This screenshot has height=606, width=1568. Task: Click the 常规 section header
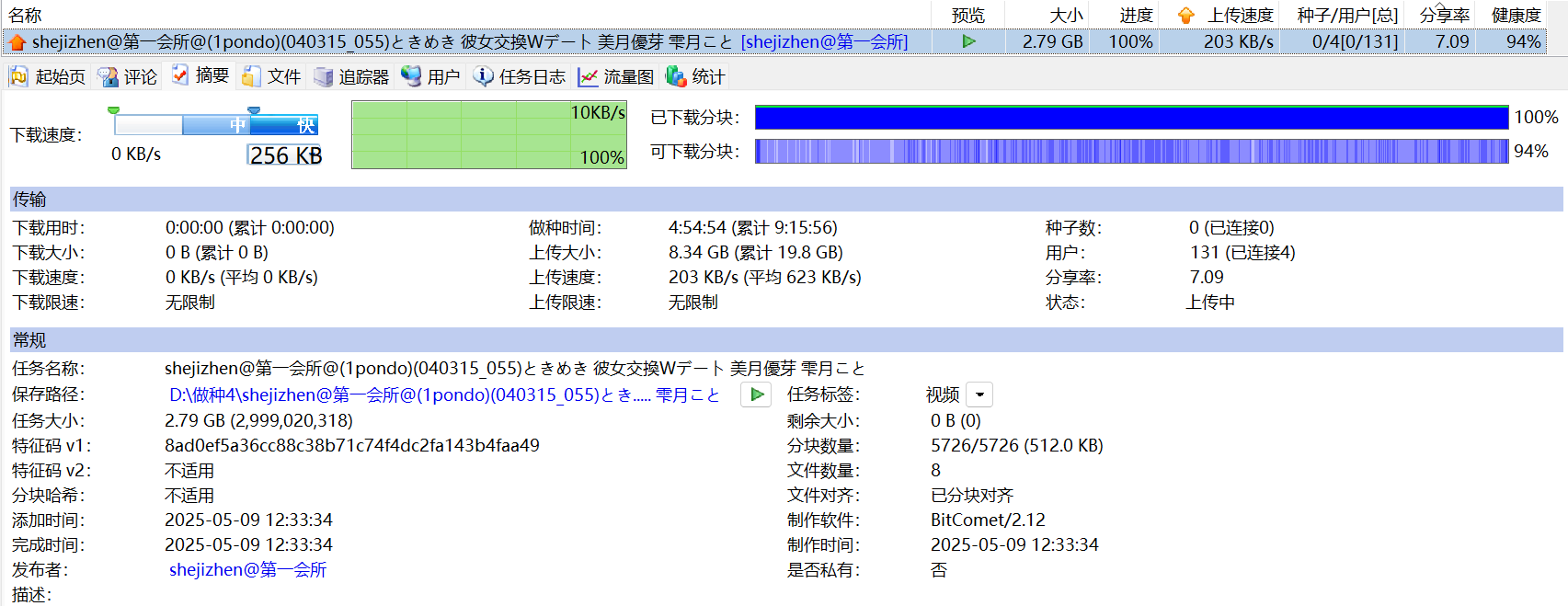[x=786, y=340]
